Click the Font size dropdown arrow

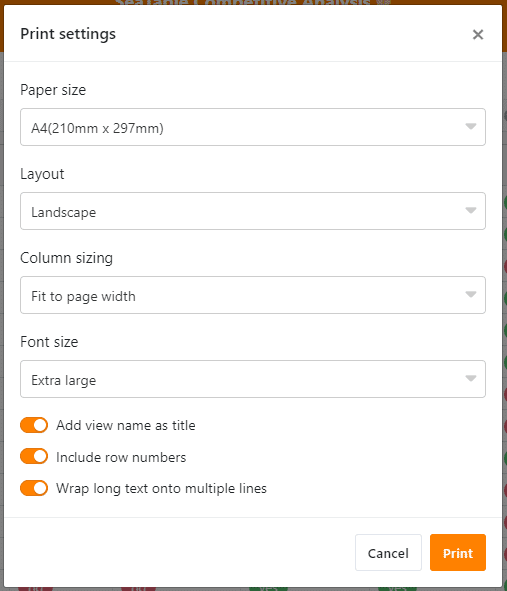pyautogui.click(x=470, y=378)
